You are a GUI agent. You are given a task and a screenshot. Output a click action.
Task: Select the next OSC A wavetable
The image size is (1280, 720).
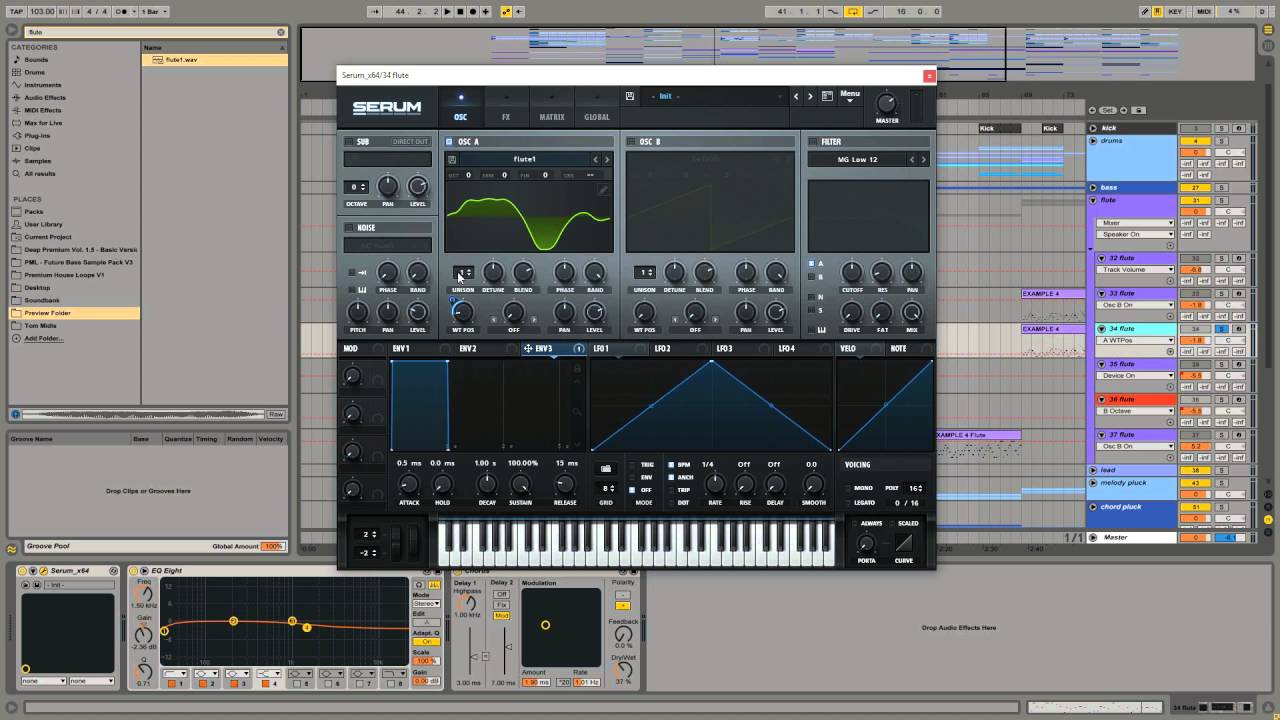(606, 159)
